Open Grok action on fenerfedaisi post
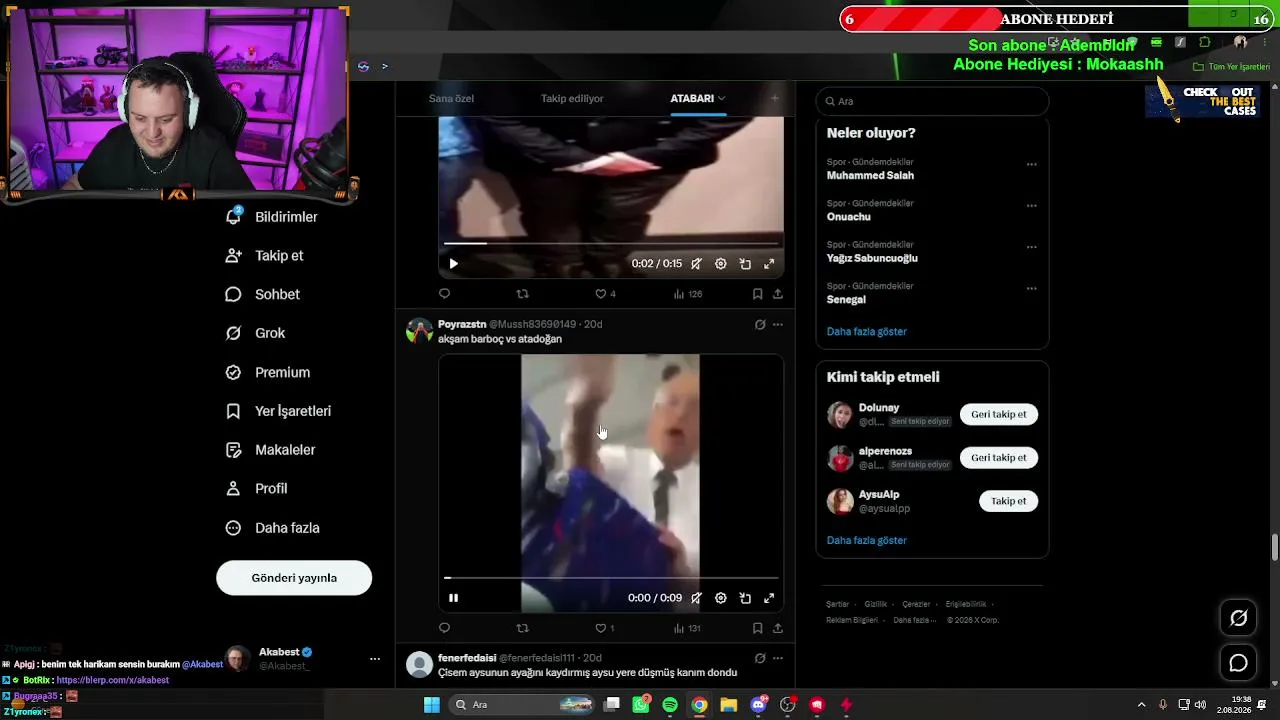Screen dimensions: 1280x720 (760, 658)
